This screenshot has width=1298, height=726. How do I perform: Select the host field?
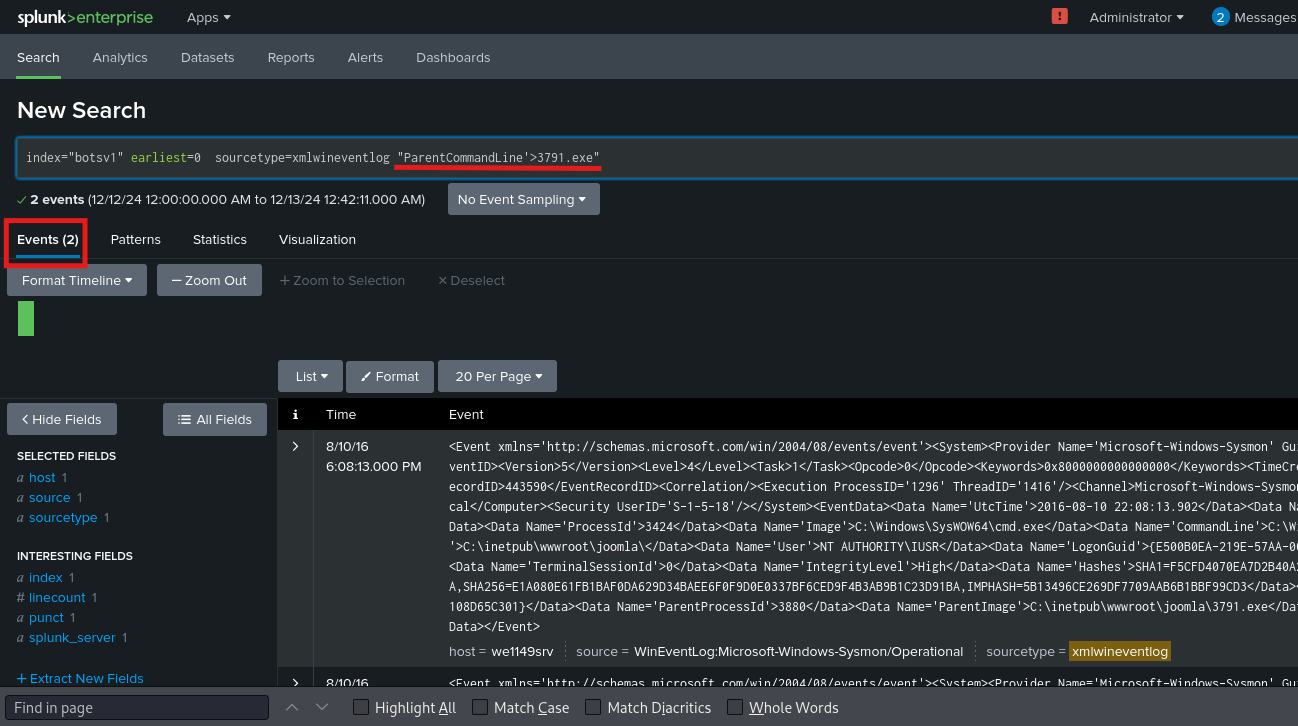coord(42,478)
